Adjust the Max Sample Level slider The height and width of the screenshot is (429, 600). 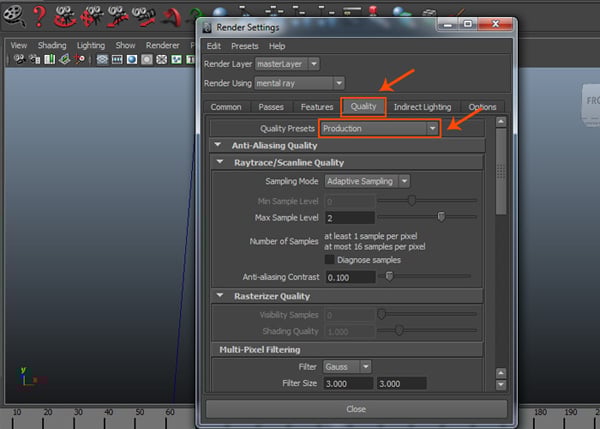(x=441, y=217)
